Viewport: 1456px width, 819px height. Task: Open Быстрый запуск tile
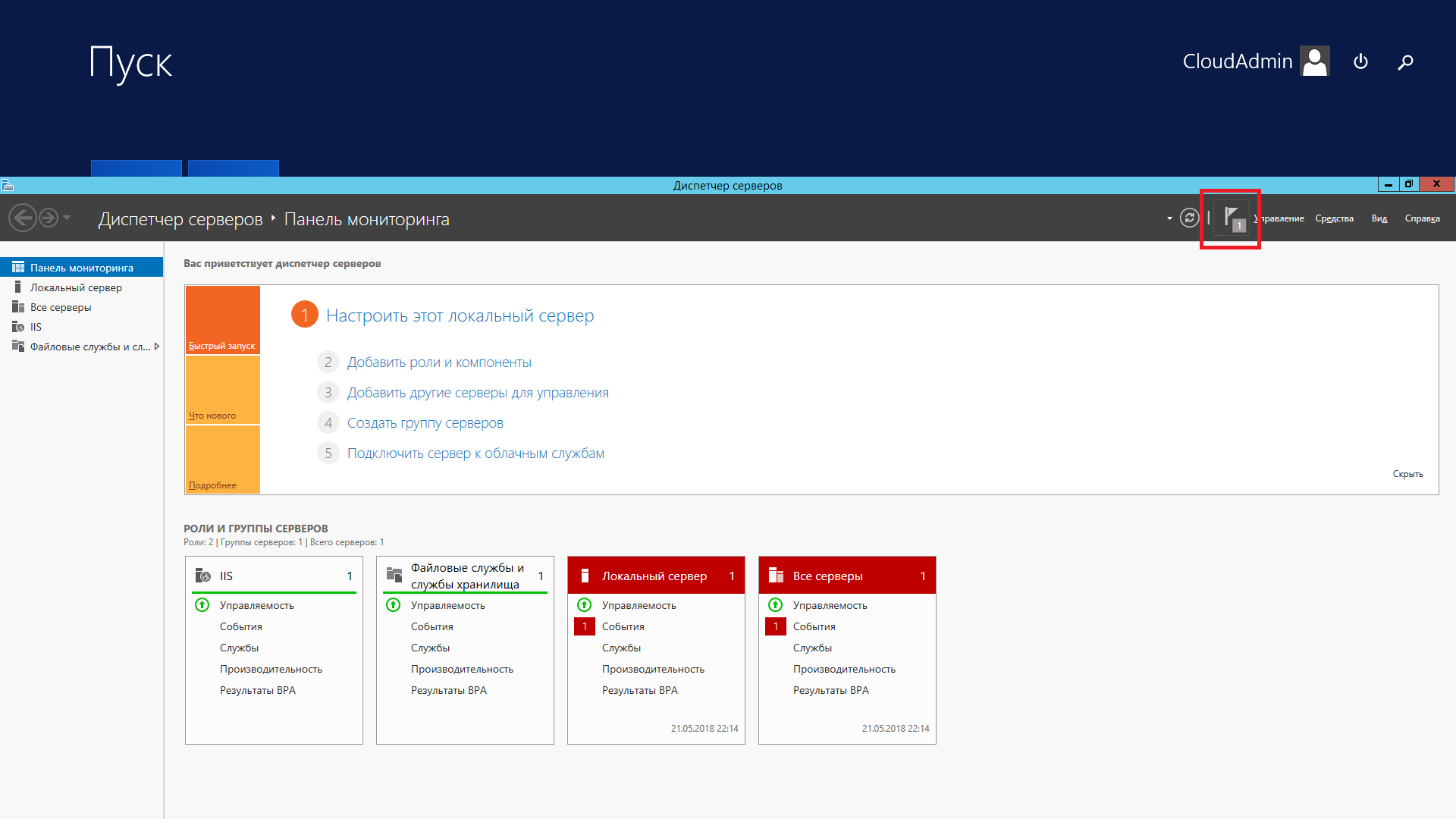tap(223, 320)
